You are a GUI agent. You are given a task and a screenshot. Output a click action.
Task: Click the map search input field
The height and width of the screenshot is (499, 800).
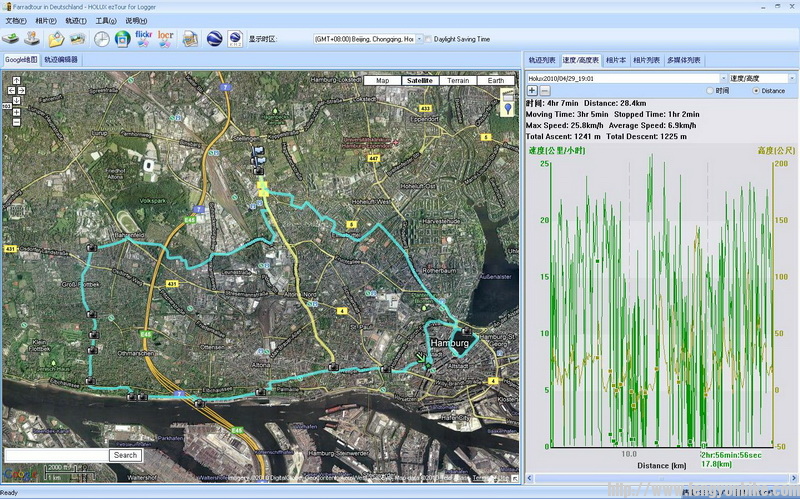click(x=55, y=455)
